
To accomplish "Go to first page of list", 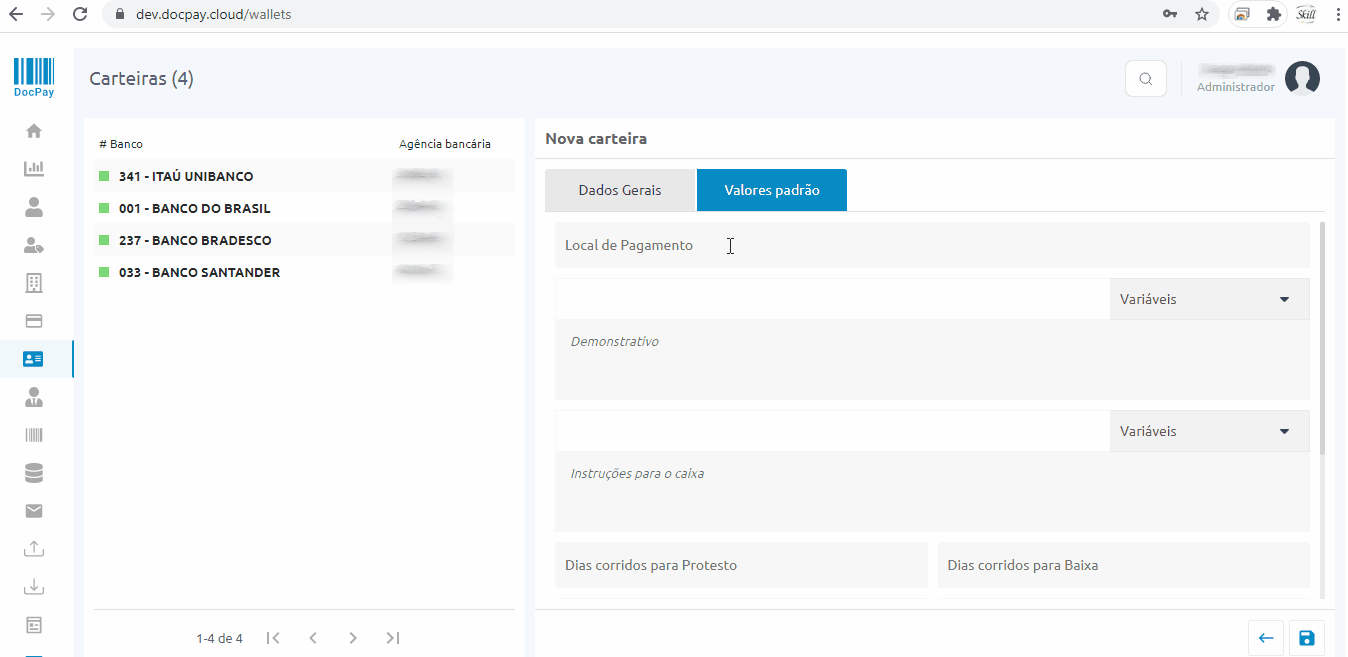I will pyautogui.click(x=273, y=638).
